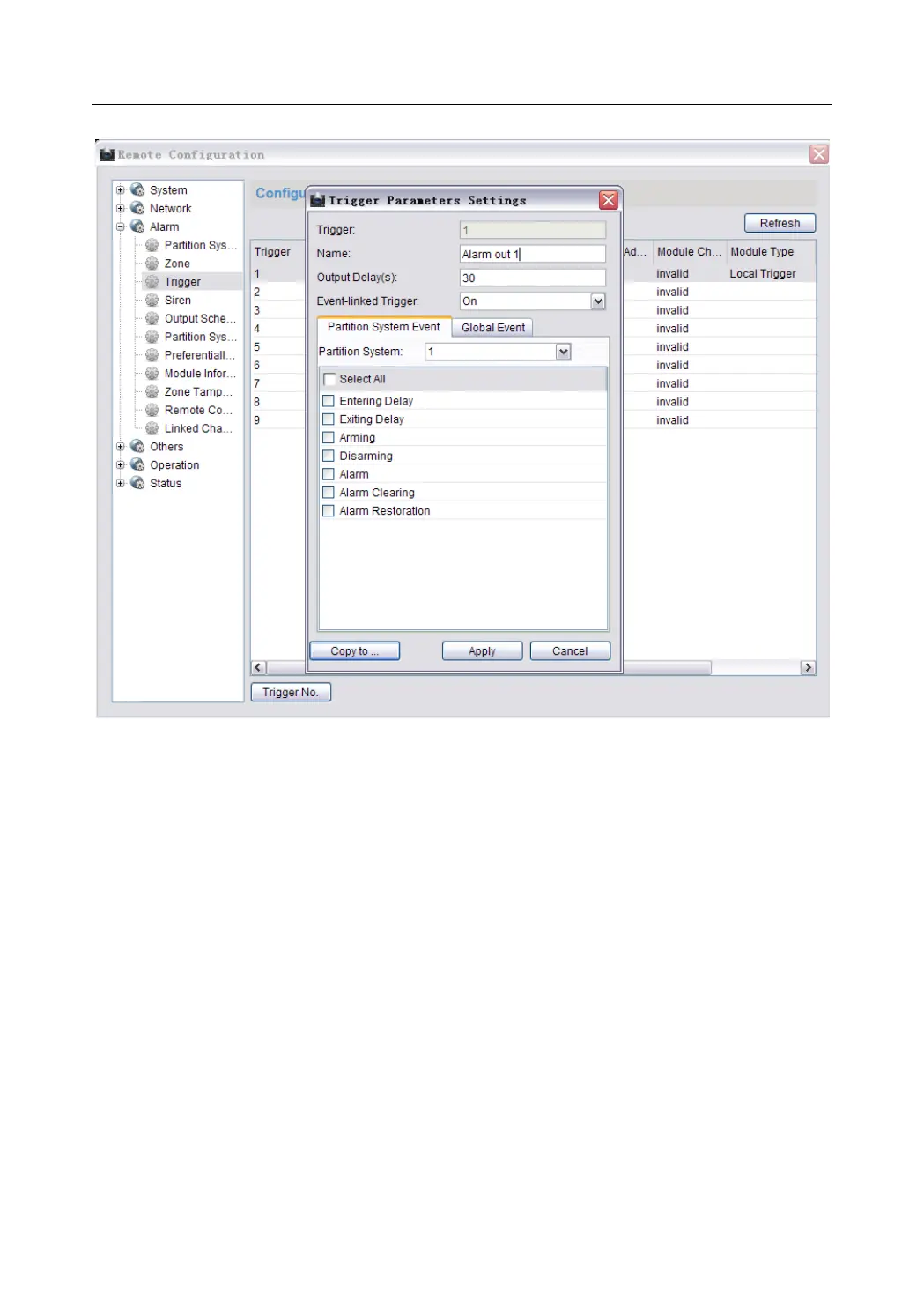Click the Alarm globe icon in tree
Screen dimensions: 924x1299
tap(137, 226)
